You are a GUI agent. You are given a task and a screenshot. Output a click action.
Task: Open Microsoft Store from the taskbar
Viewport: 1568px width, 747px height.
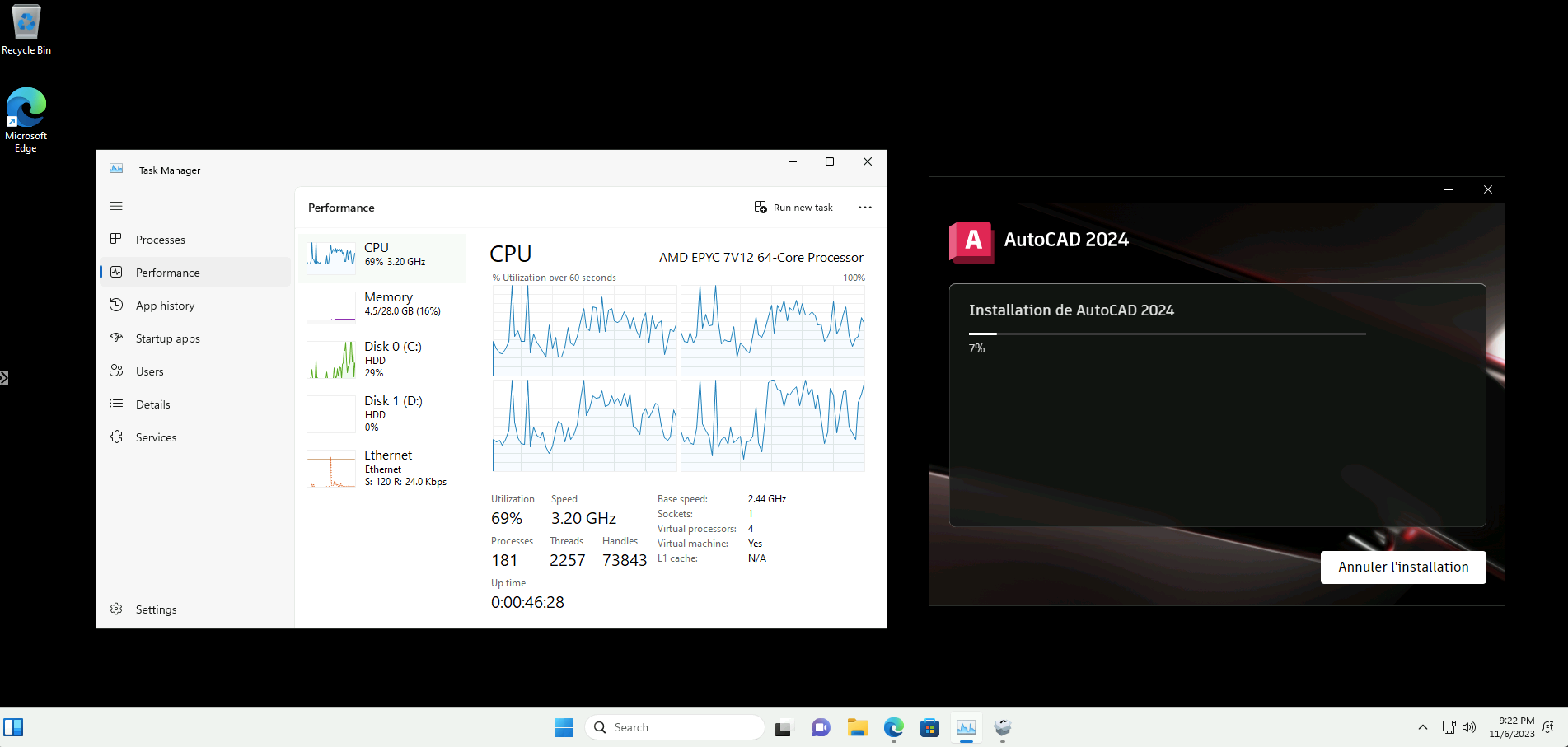(x=930, y=727)
